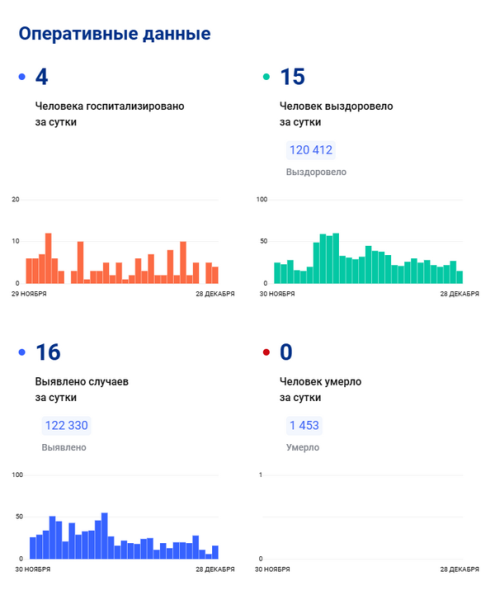
Task: Click the blue dot beside hospitalized count 4
Action: coord(22,77)
